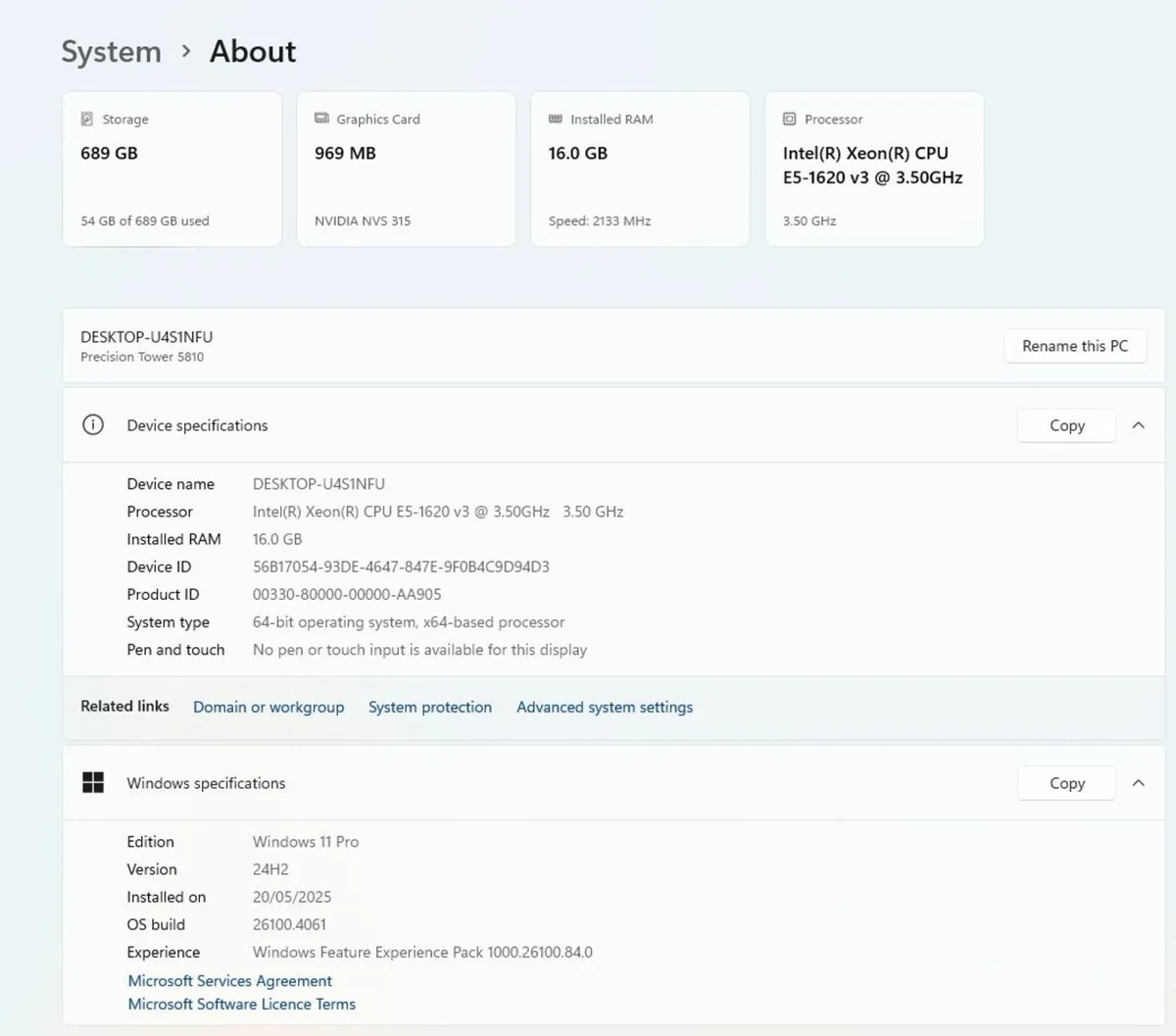The width and height of the screenshot is (1176, 1036).
Task: Click the About page title
Action: coord(253,51)
